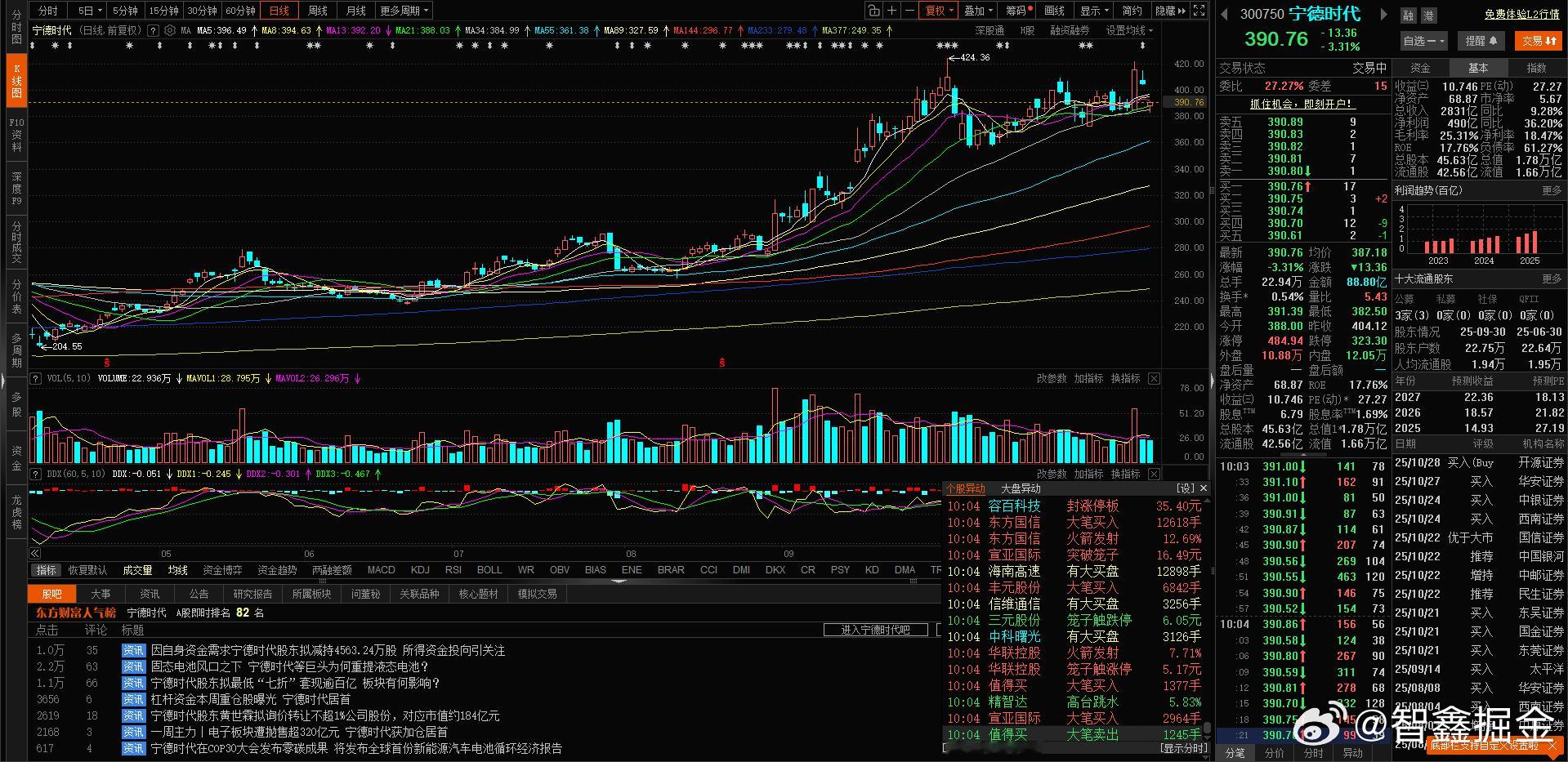Select KDJ indicator tab
1568x762 pixels.
pos(420,570)
